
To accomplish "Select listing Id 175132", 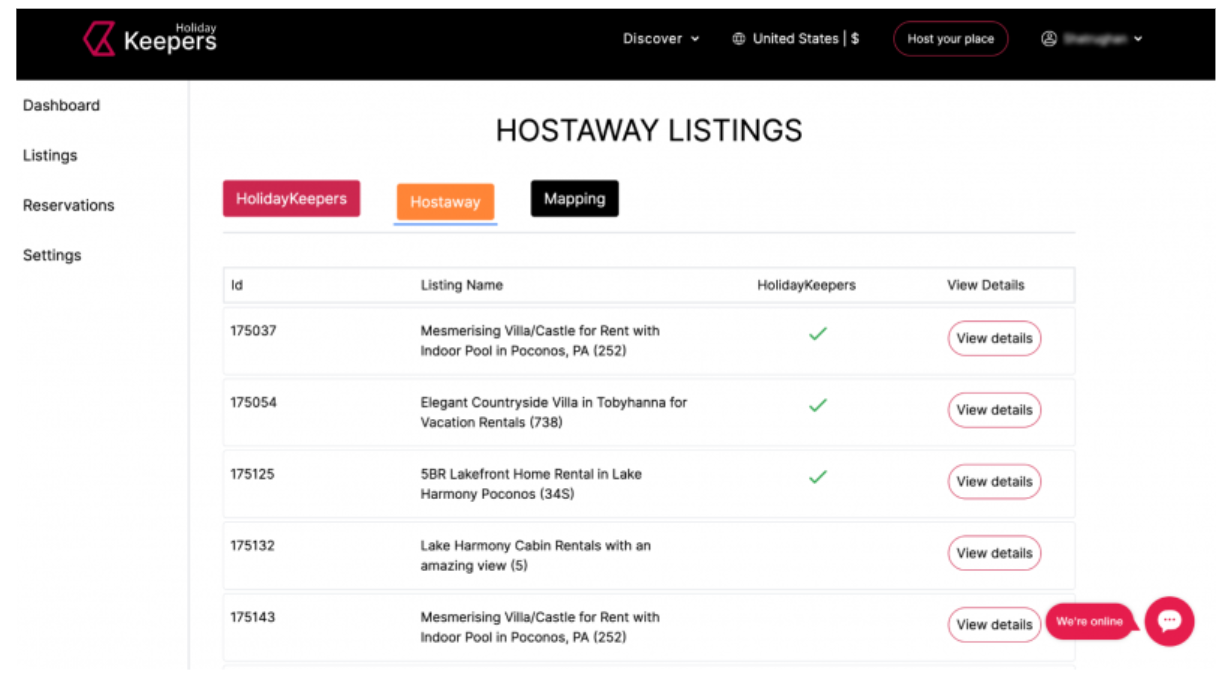I will (253, 546).
